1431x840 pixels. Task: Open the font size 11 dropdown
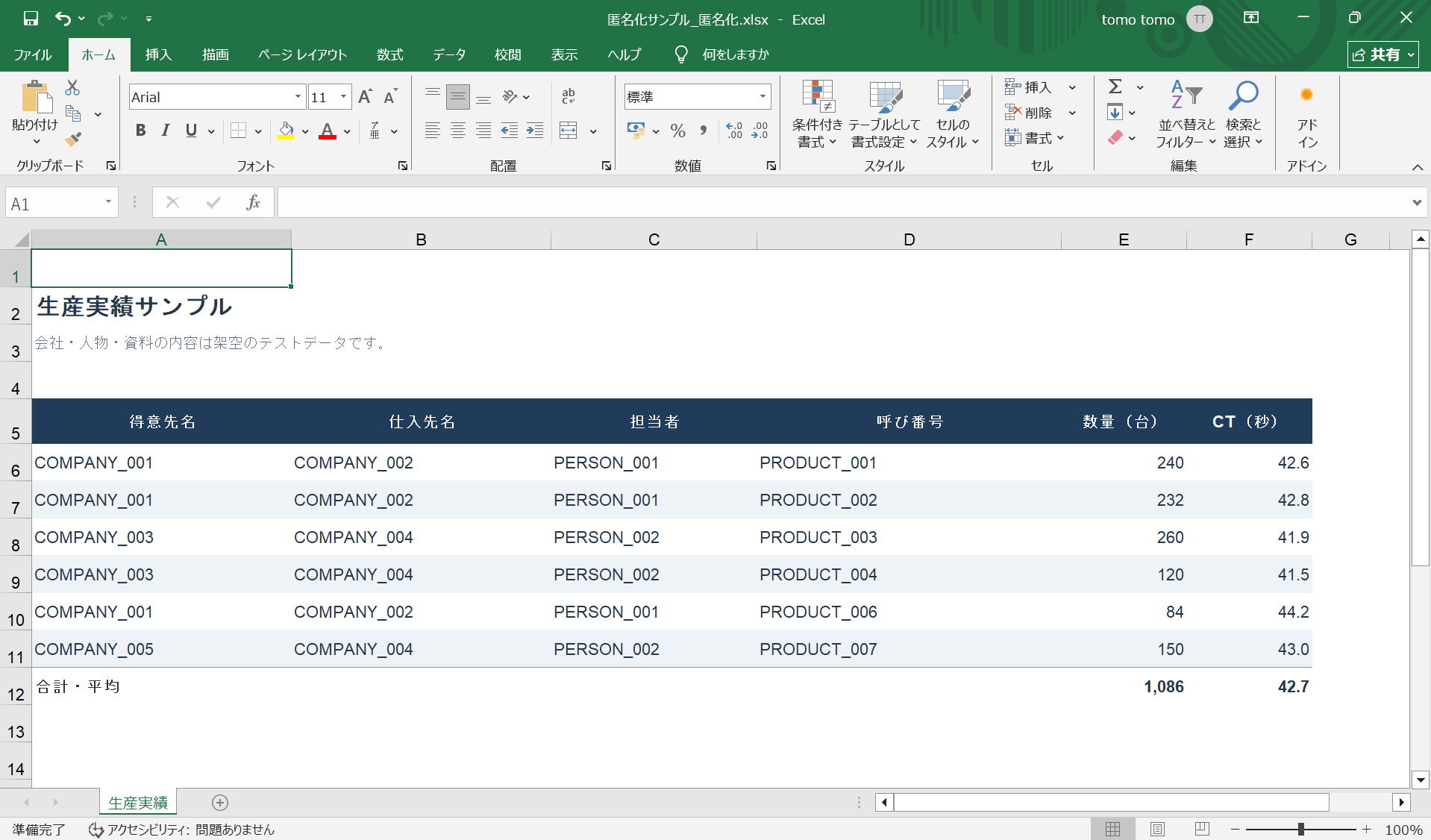tap(343, 97)
